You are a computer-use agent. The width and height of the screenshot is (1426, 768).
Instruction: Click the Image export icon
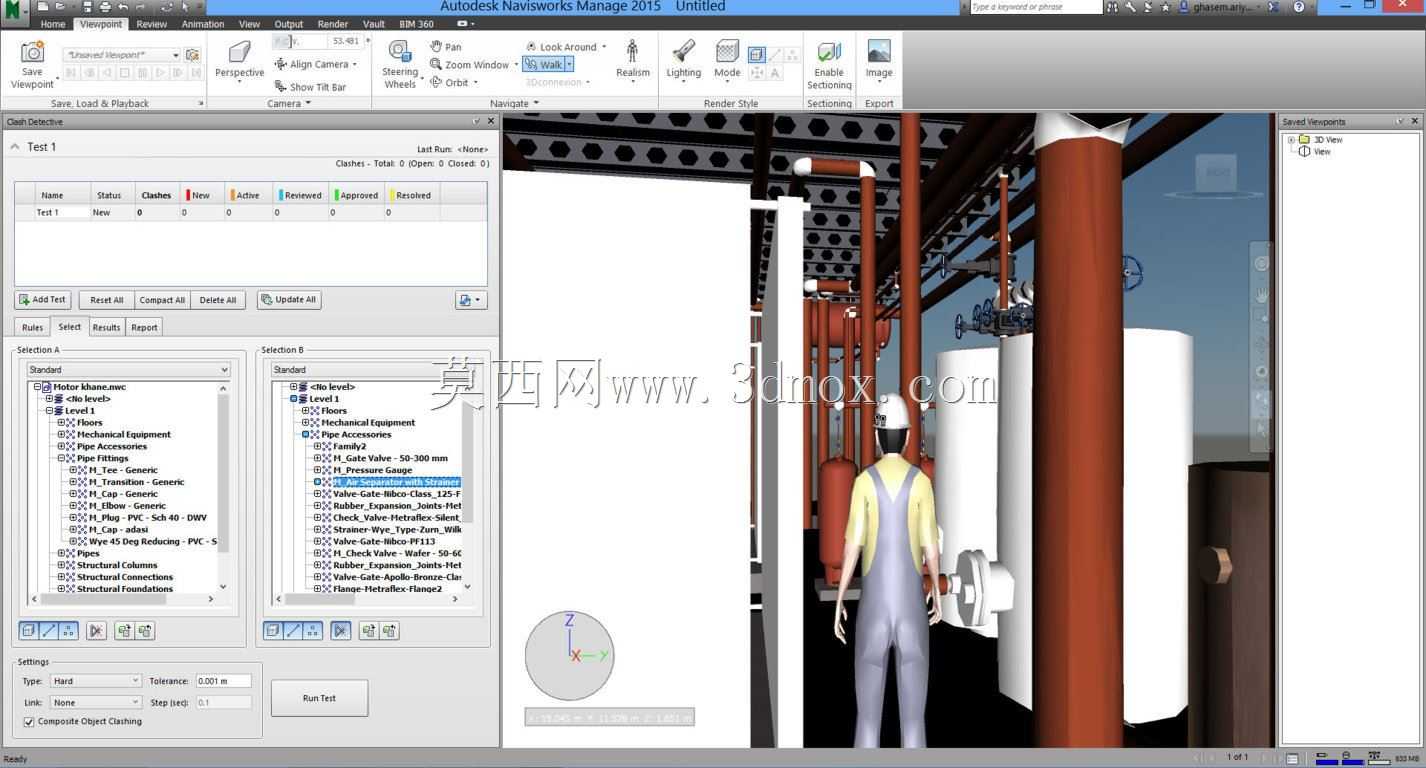click(879, 52)
